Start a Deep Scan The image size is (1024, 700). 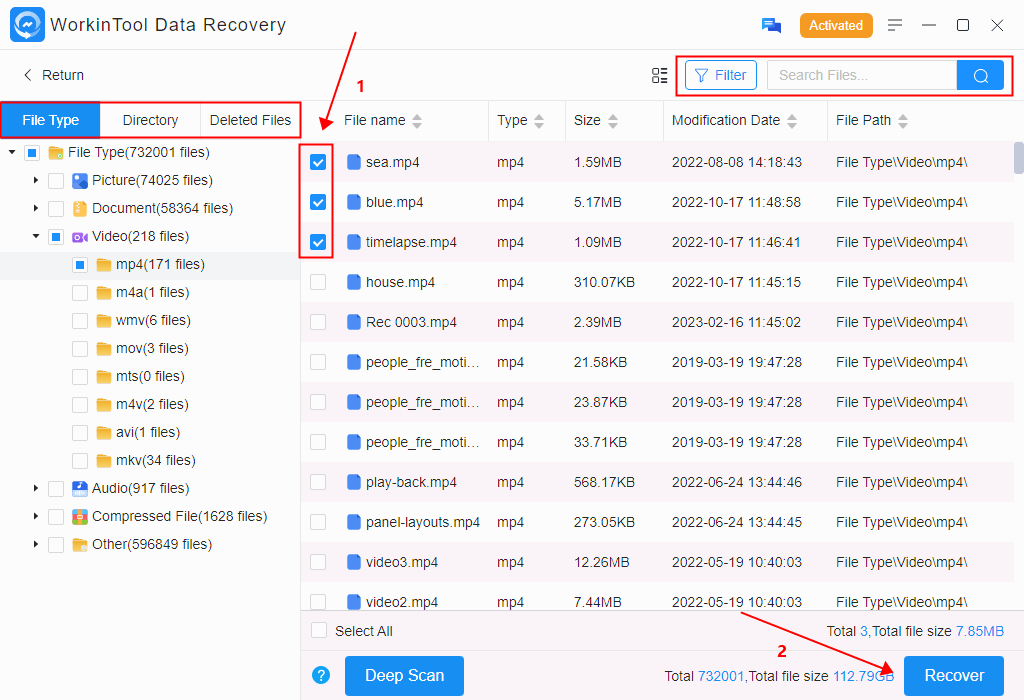tap(404, 675)
